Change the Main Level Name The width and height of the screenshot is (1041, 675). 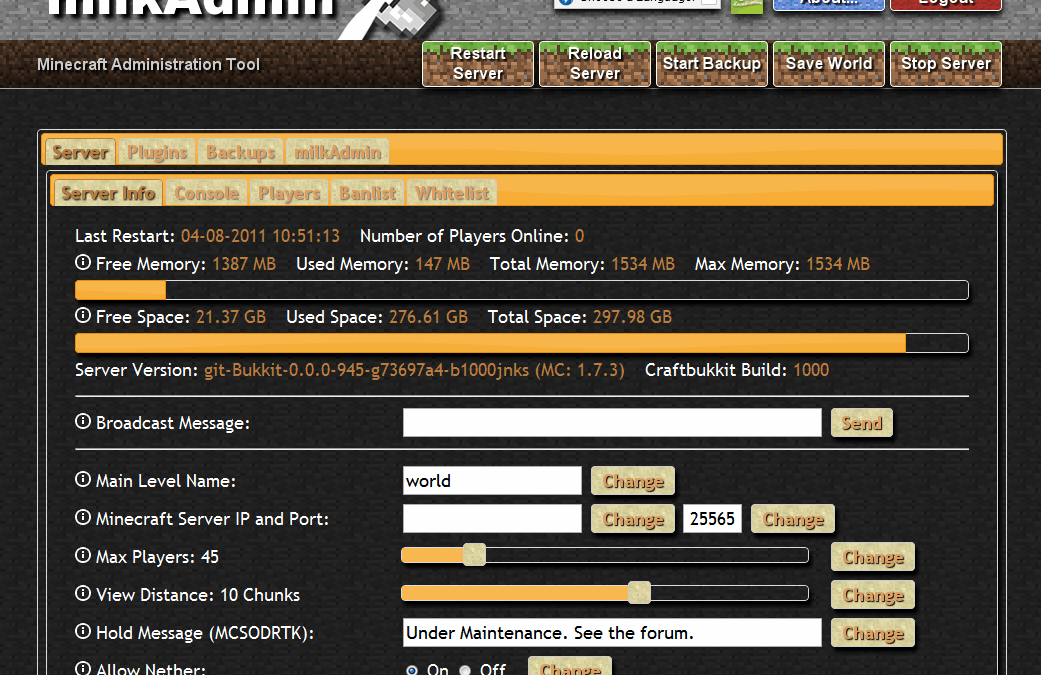[633, 481]
